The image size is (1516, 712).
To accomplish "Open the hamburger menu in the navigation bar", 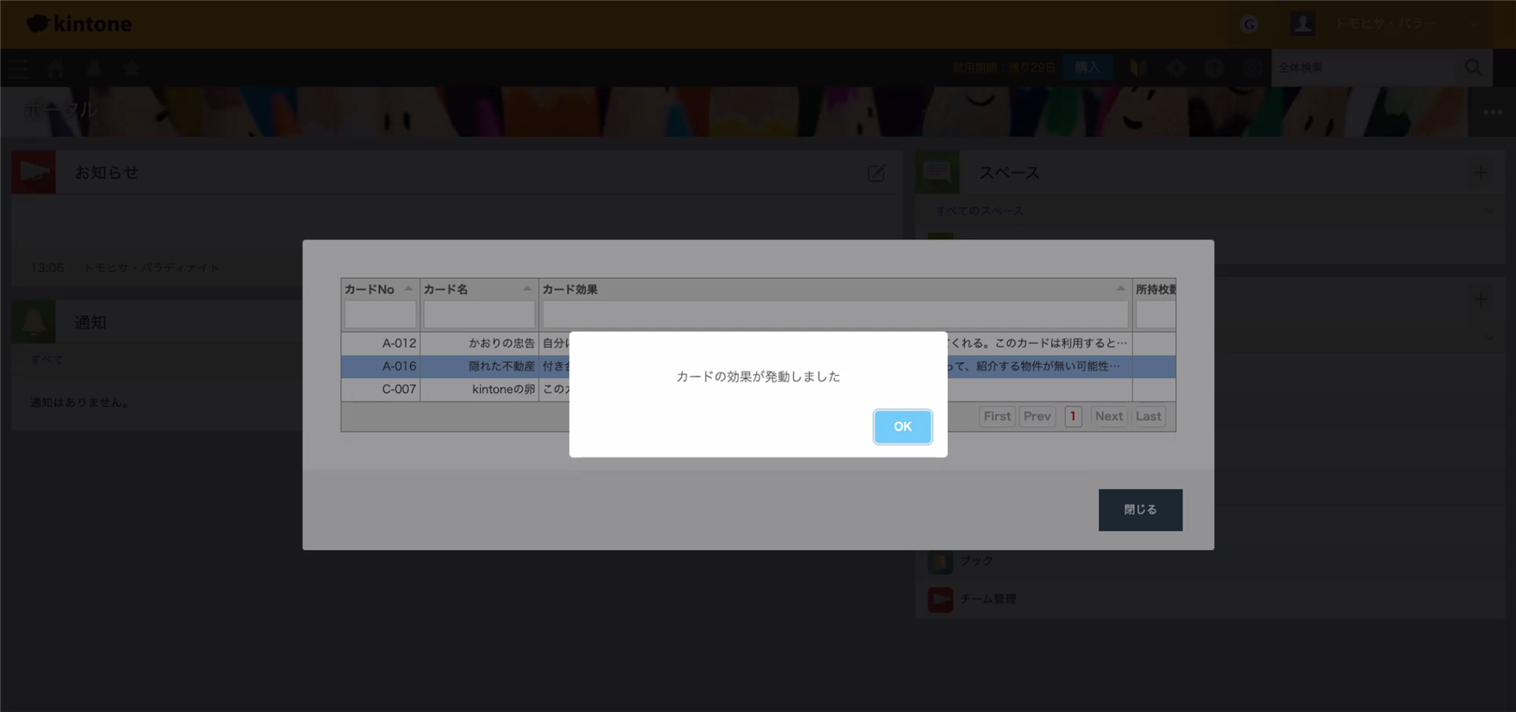I will (x=18, y=68).
